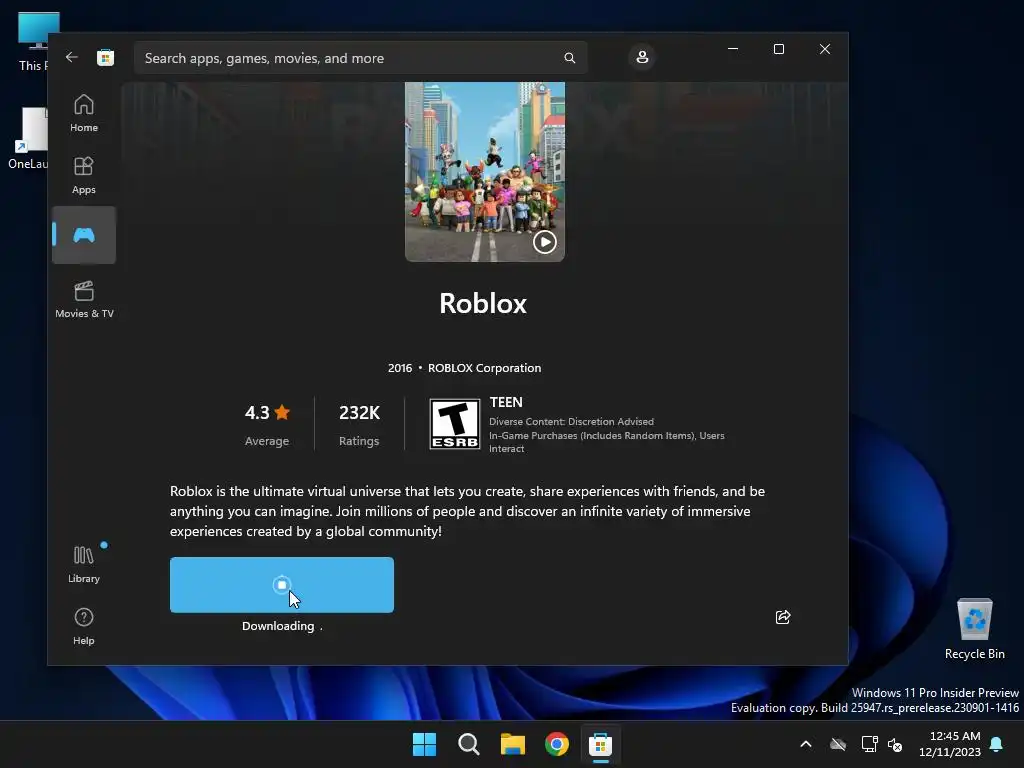Open notifications bell icon
Screen dimensions: 1024x768
997,744
